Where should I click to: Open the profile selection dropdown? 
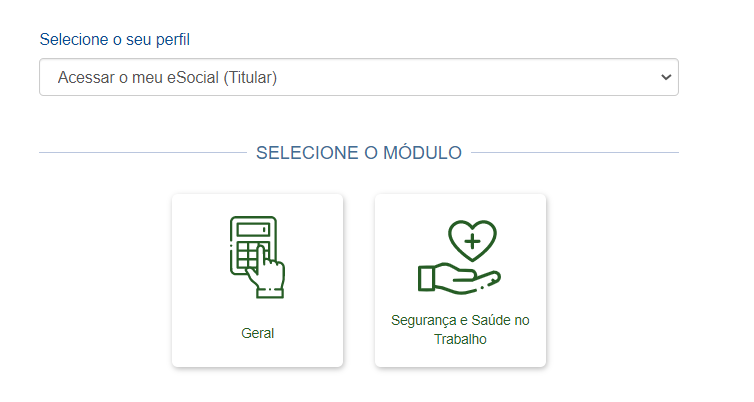[x=358, y=77]
